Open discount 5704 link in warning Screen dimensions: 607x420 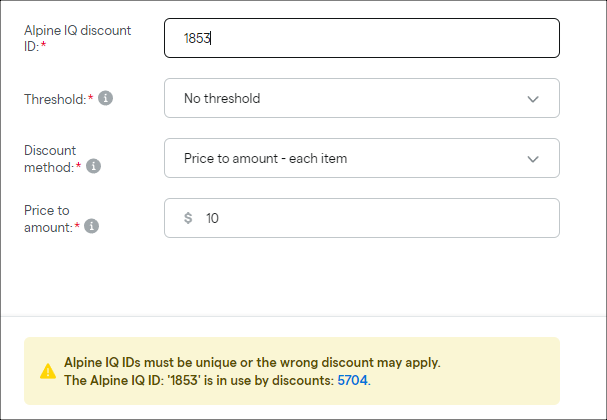tap(352, 380)
